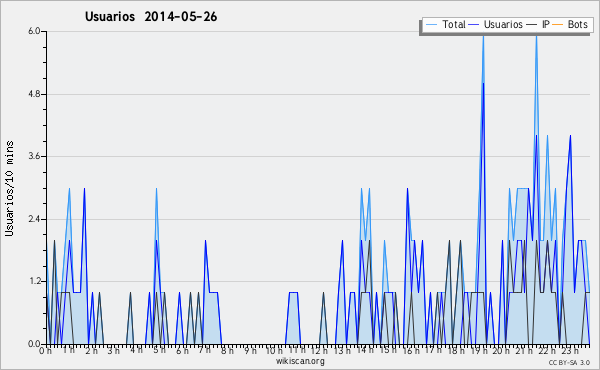Click the '0 h' x-axis label
This screenshot has width=600, height=370.
coord(46,351)
